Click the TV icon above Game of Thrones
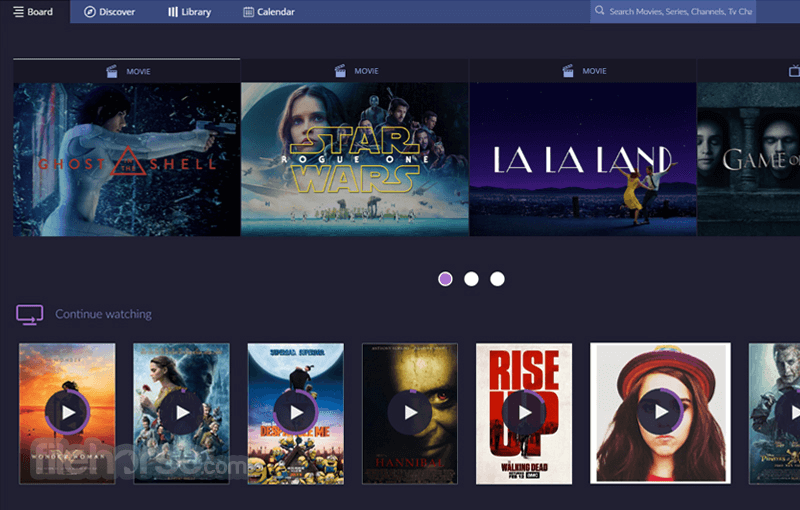800x510 pixels. click(794, 71)
